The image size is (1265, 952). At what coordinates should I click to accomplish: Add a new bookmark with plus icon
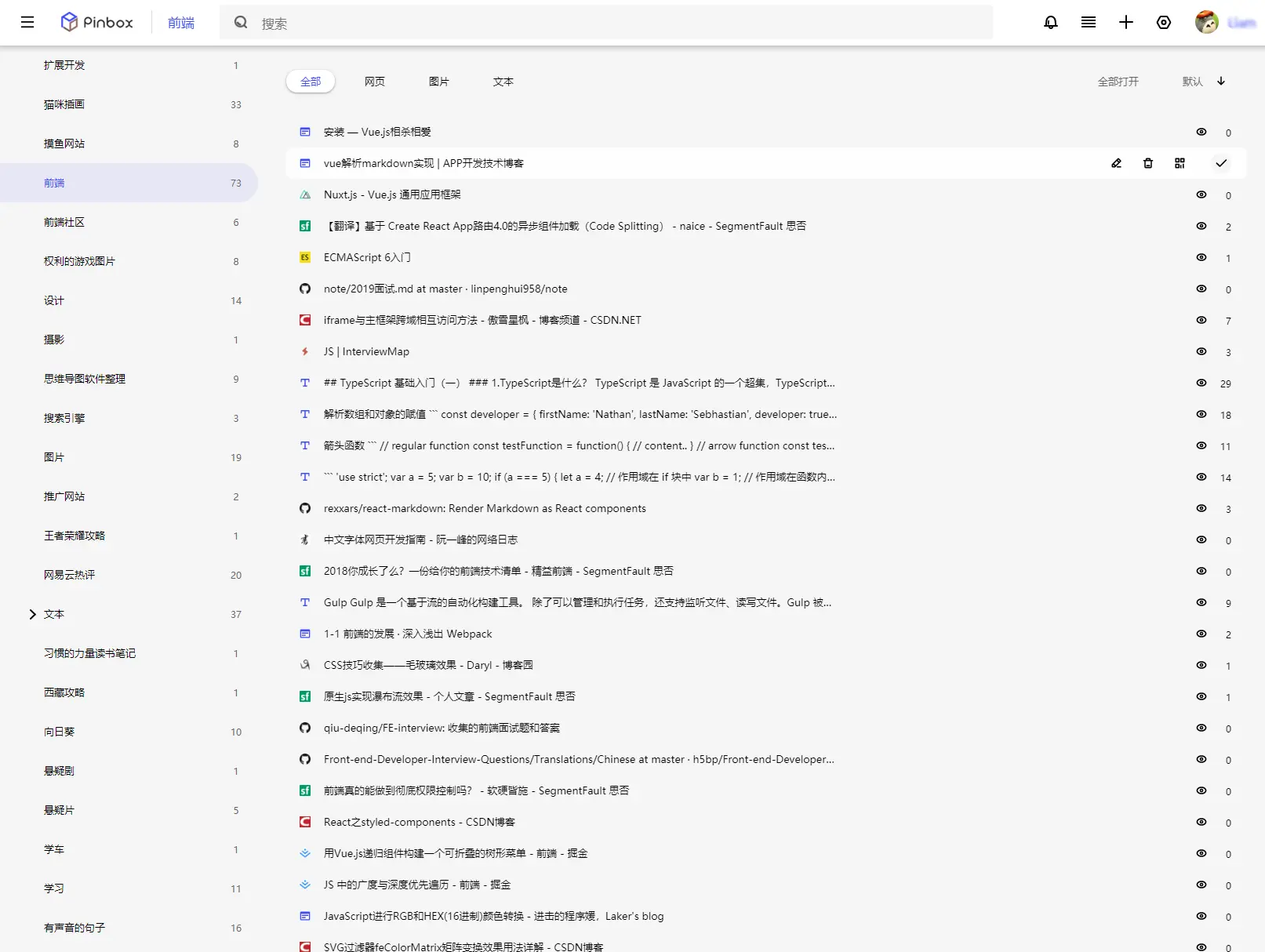(x=1126, y=22)
